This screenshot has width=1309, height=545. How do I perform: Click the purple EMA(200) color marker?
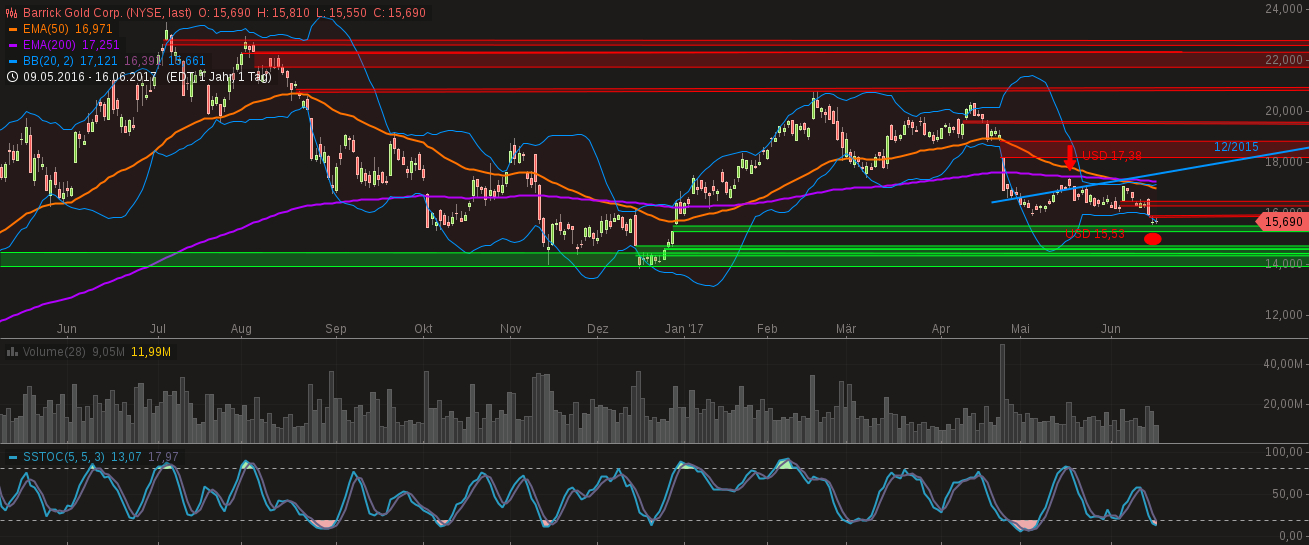pyautogui.click(x=13, y=45)
